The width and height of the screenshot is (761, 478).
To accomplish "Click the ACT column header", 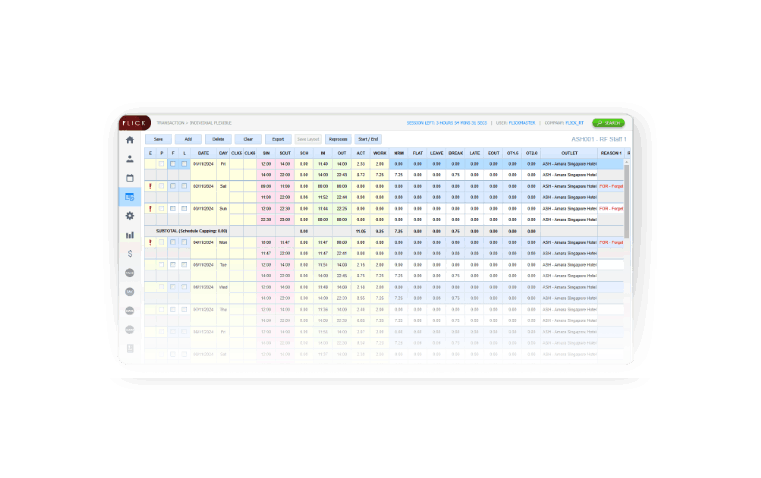I will [x=361, y=153].
